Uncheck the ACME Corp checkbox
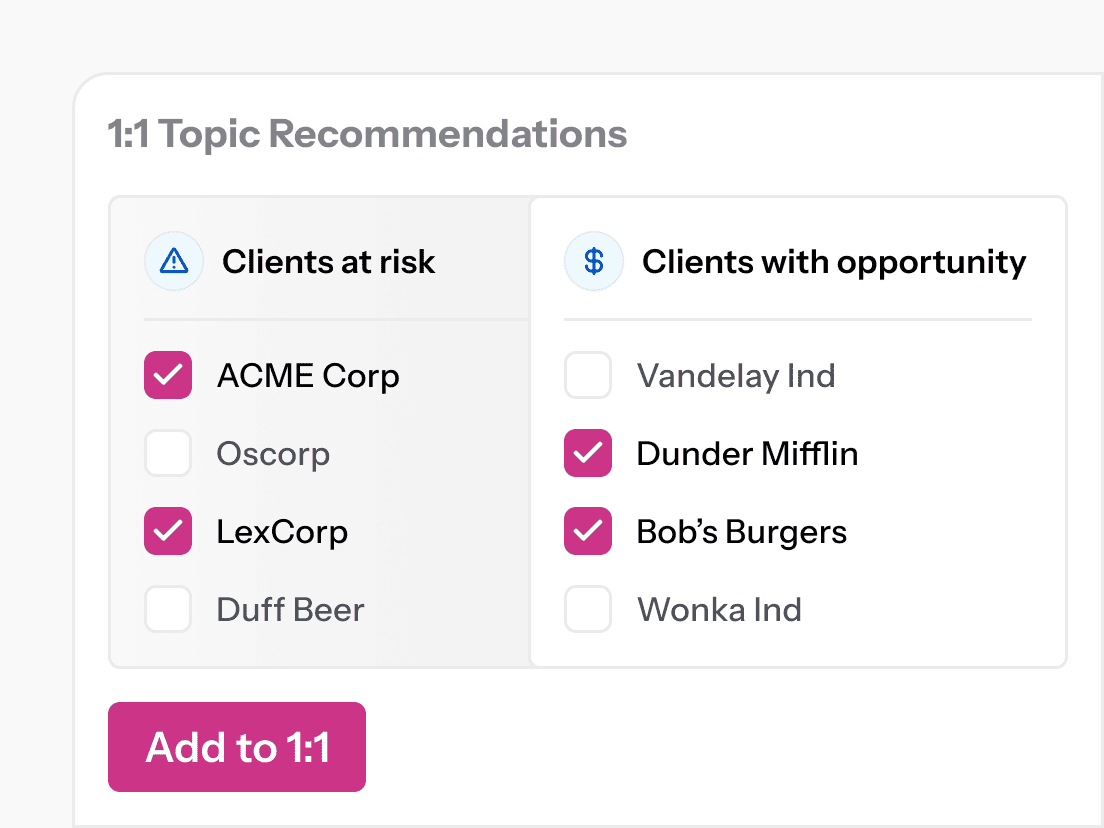Viewport: 1104px width, 828px height. click(168, 376)
